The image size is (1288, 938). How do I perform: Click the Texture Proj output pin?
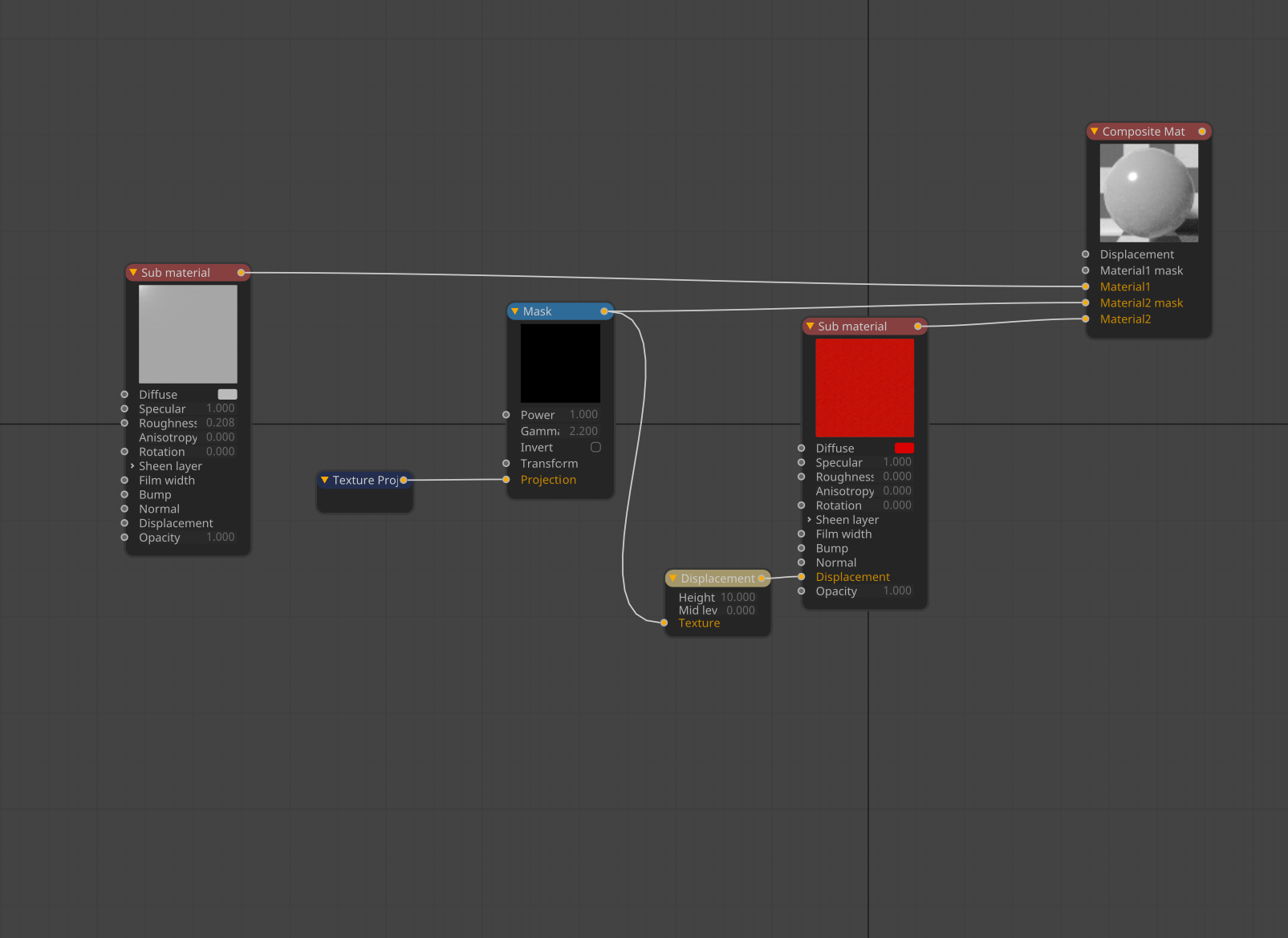coord(404,480)
